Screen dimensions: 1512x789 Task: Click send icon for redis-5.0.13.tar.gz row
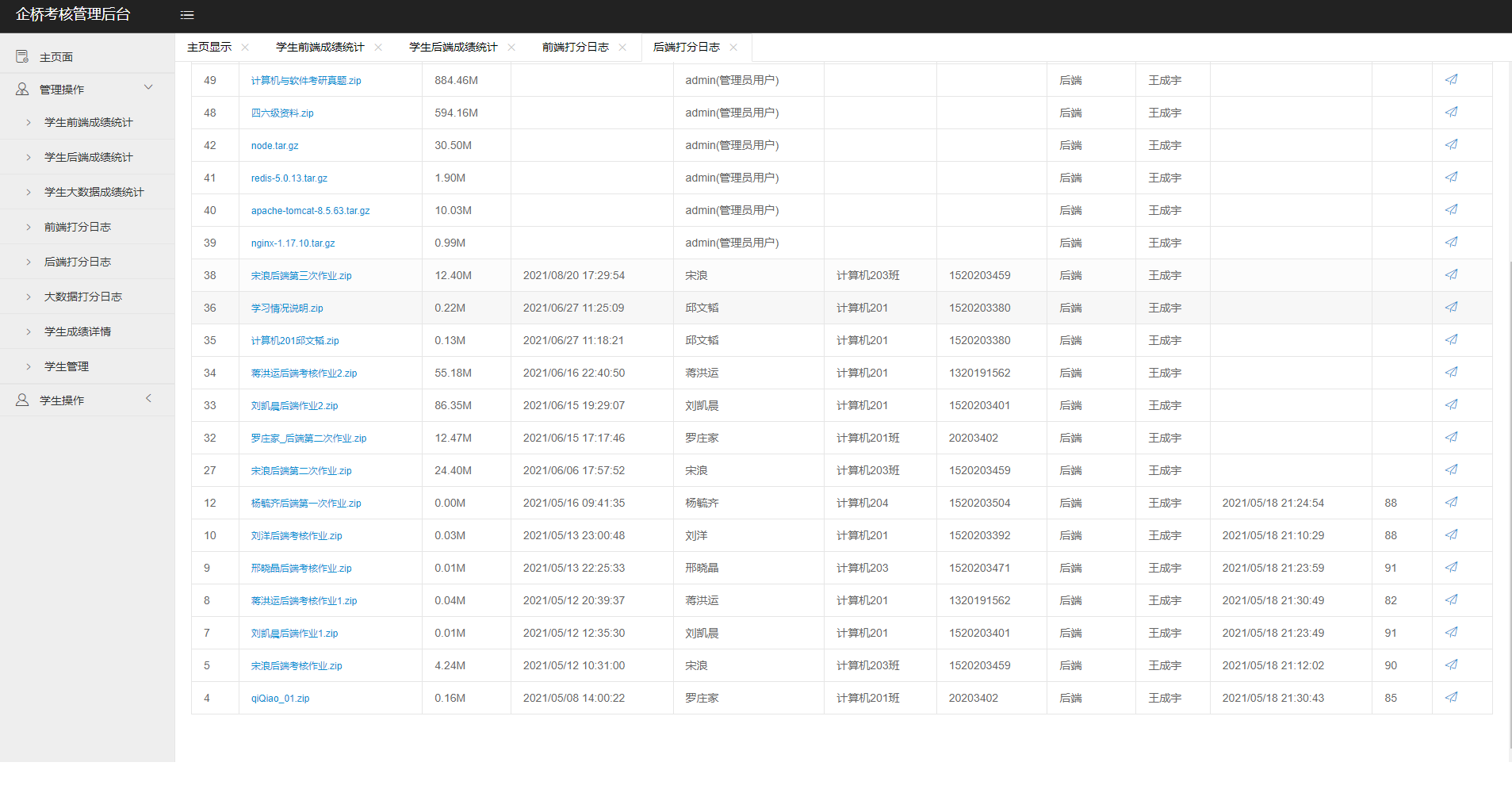click(x=1451, y=177)
